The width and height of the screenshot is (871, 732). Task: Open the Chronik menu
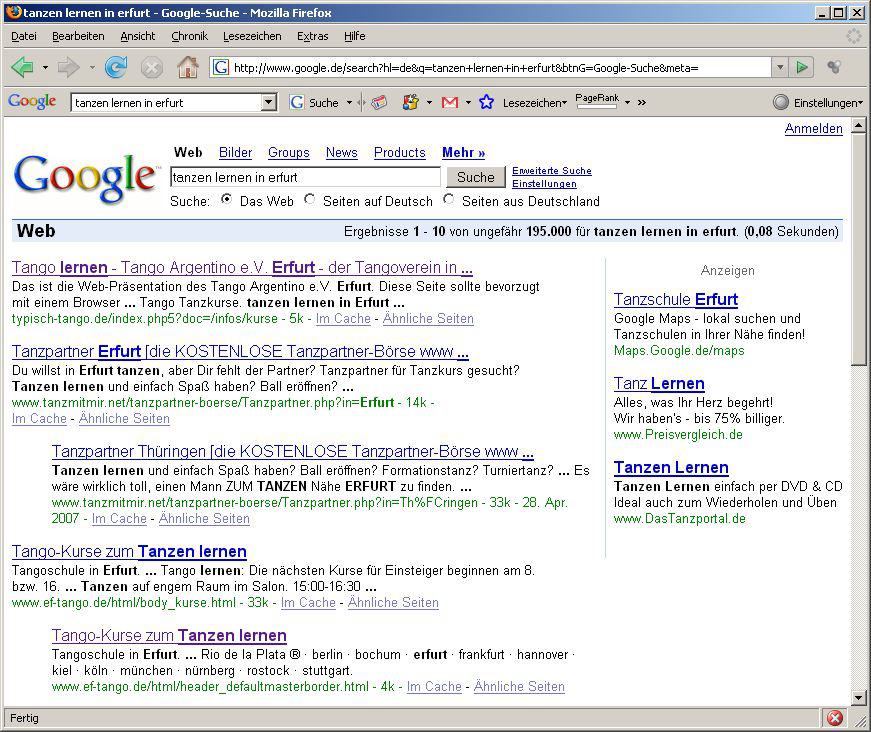[x=189, y=36]
